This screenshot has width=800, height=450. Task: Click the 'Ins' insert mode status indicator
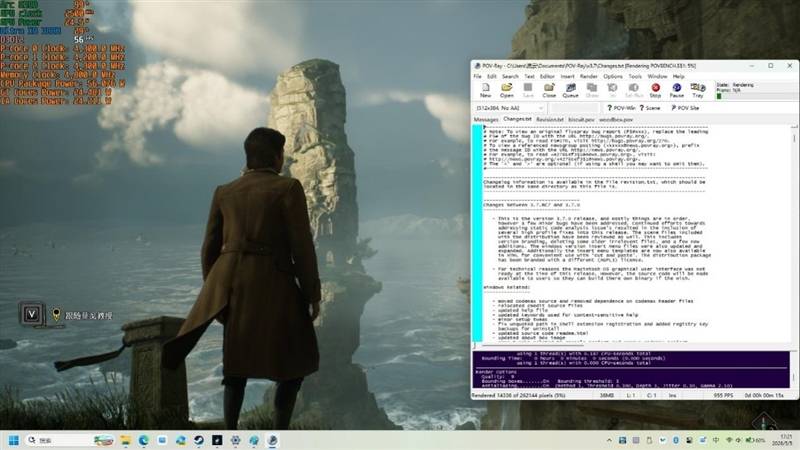[x=672, y=395]
